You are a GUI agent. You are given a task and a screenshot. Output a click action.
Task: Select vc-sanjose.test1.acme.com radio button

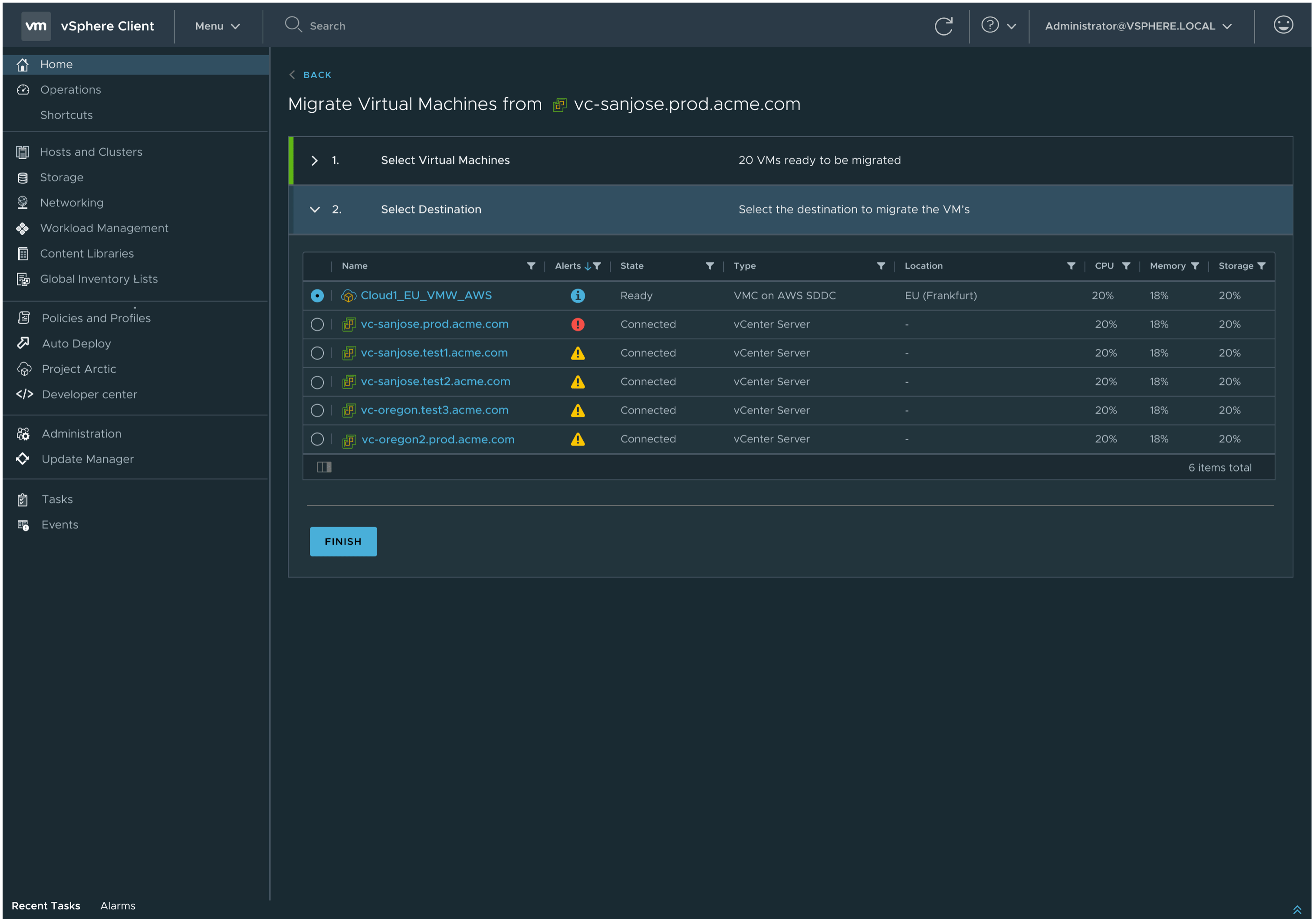tap(317, 353)
